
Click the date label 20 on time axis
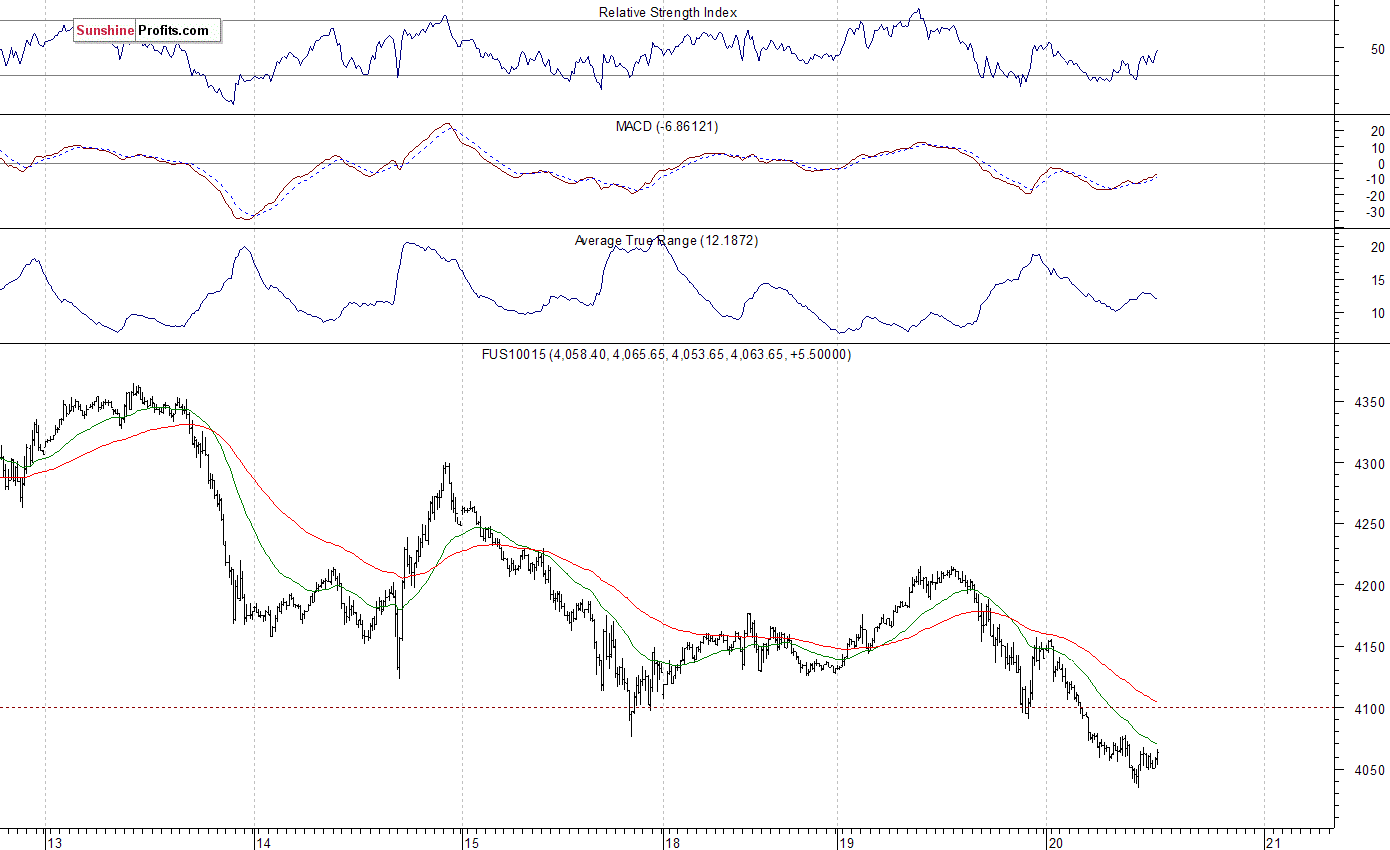1056,842
